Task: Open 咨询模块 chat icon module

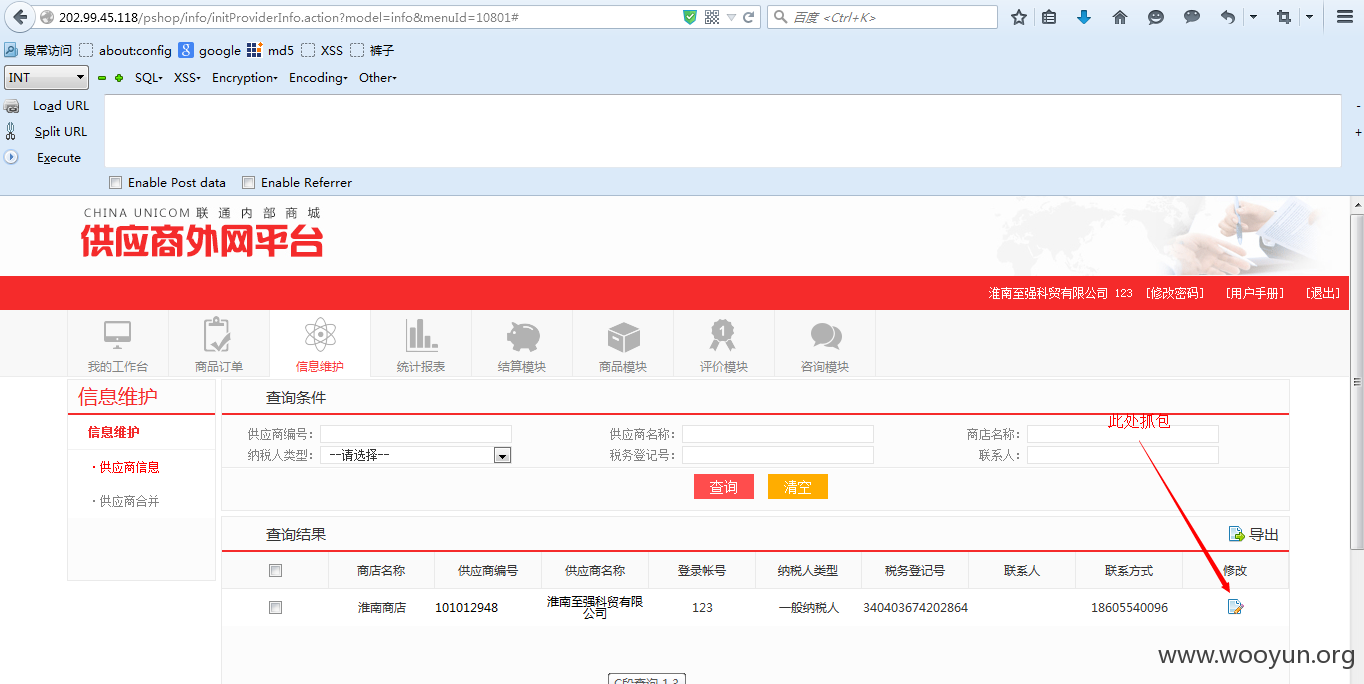Action: (824, 345)
